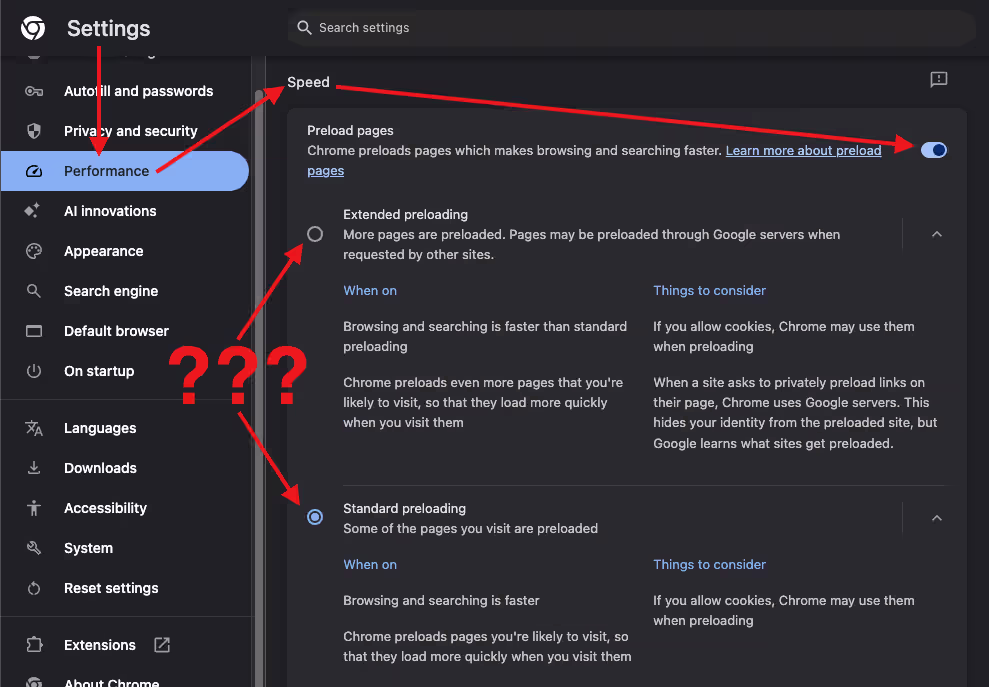
Task: Click the Appearance palette icon
Action: point(34,251)
